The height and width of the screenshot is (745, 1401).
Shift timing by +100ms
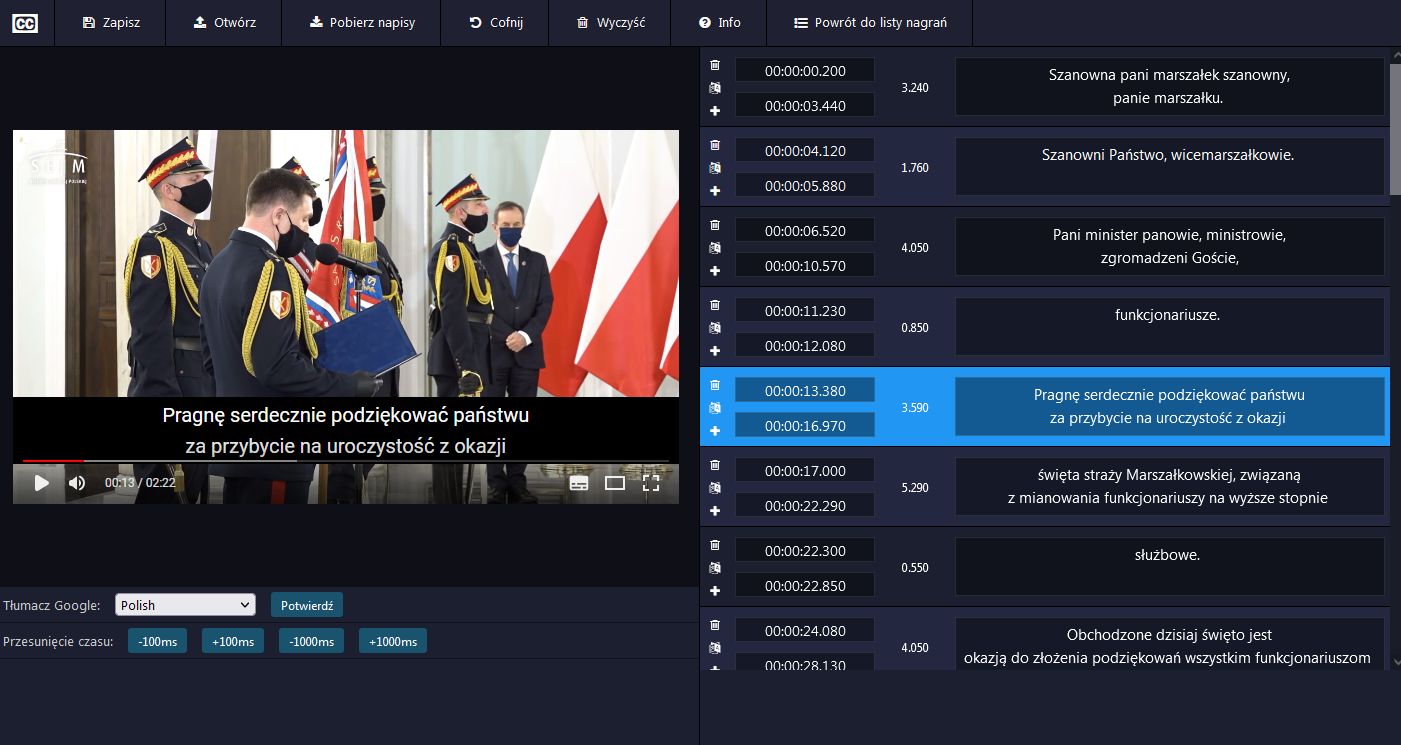tap(233, 641)
